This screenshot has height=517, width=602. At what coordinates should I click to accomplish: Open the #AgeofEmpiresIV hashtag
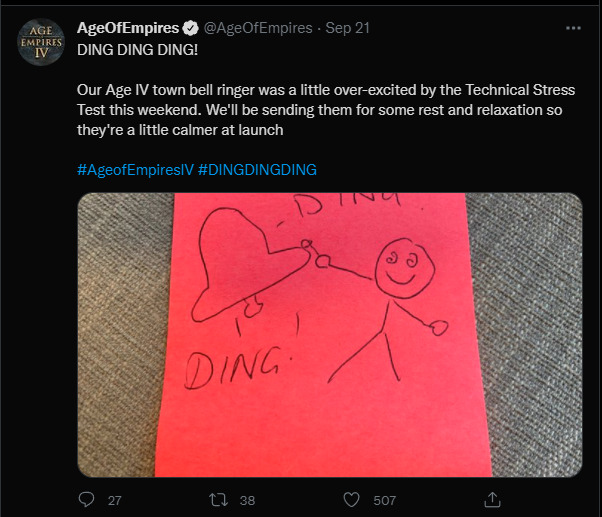click(134, 169)
